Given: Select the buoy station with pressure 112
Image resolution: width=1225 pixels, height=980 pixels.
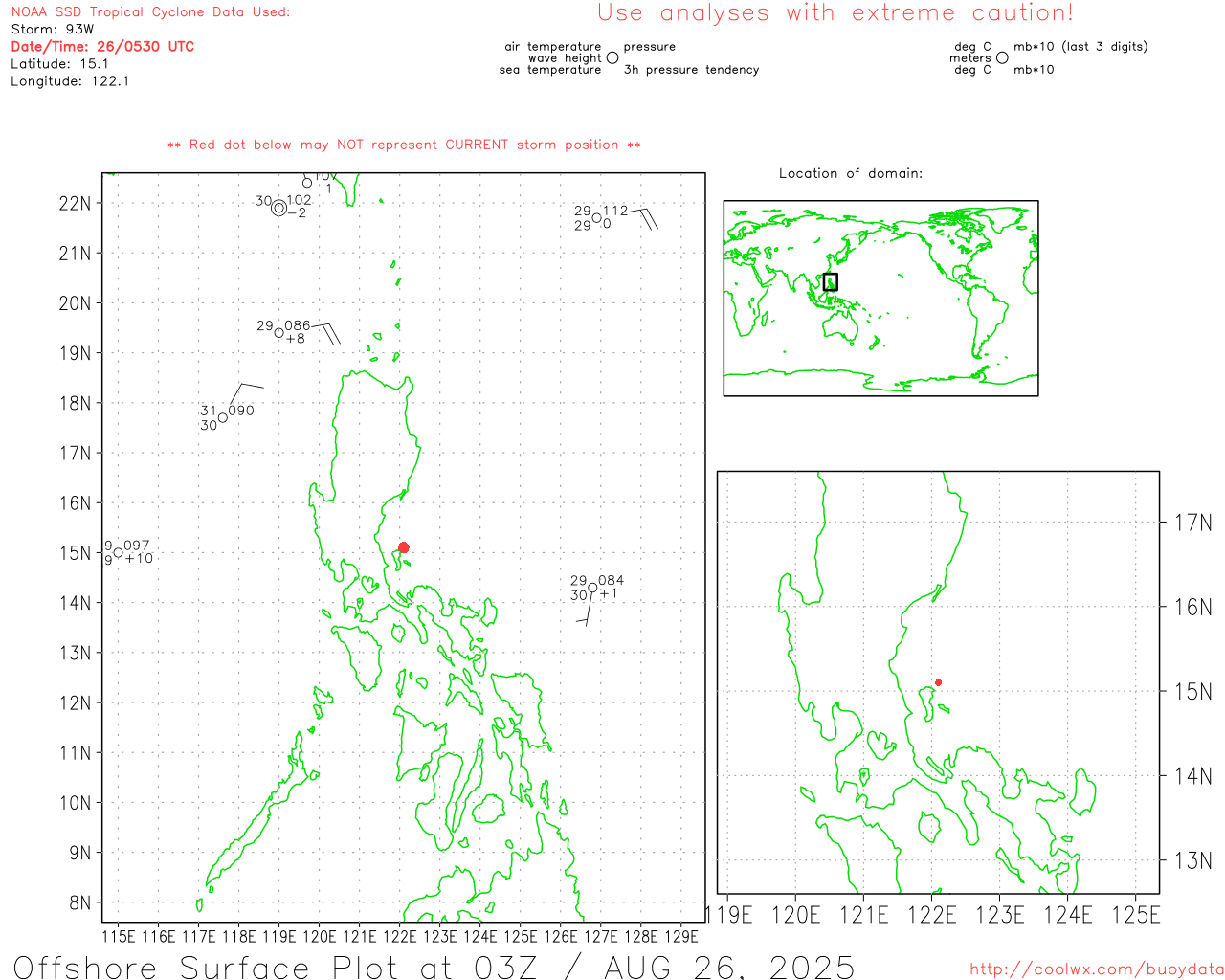Looking at the screenshot, I should pos(596,218).
